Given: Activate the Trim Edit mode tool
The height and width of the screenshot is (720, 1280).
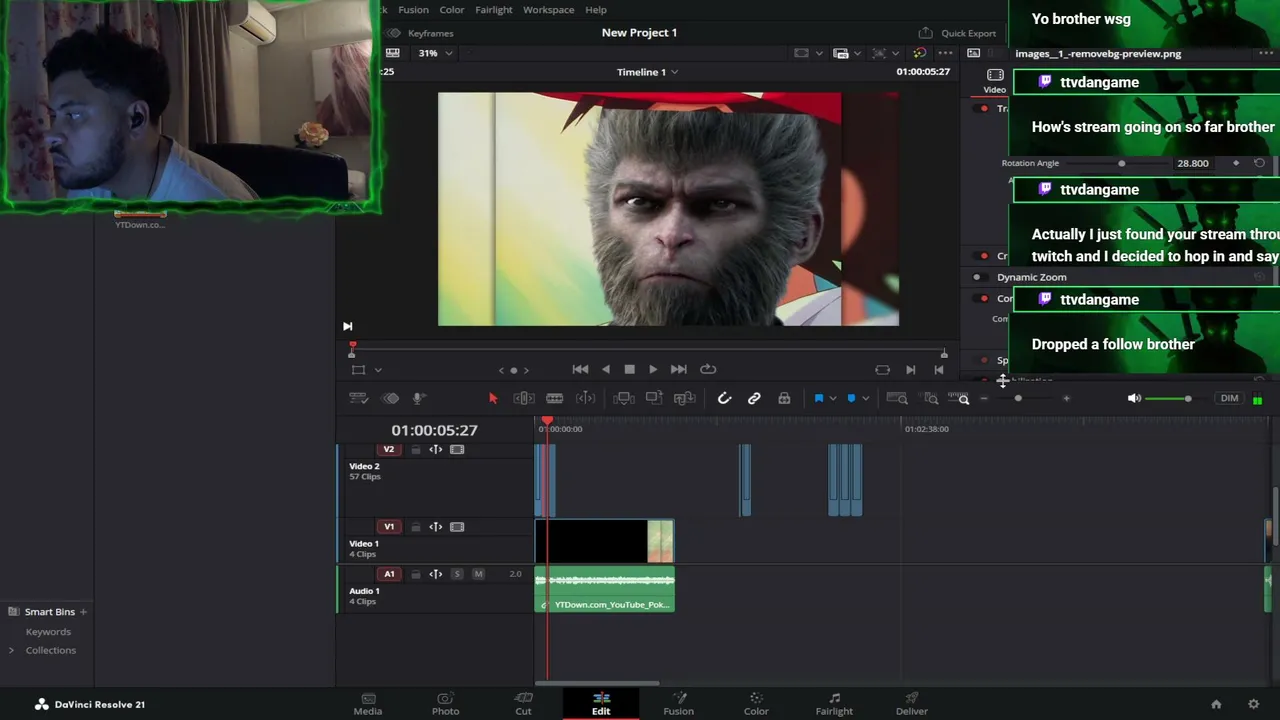Looking at the screenshot, I should (524, 399).
